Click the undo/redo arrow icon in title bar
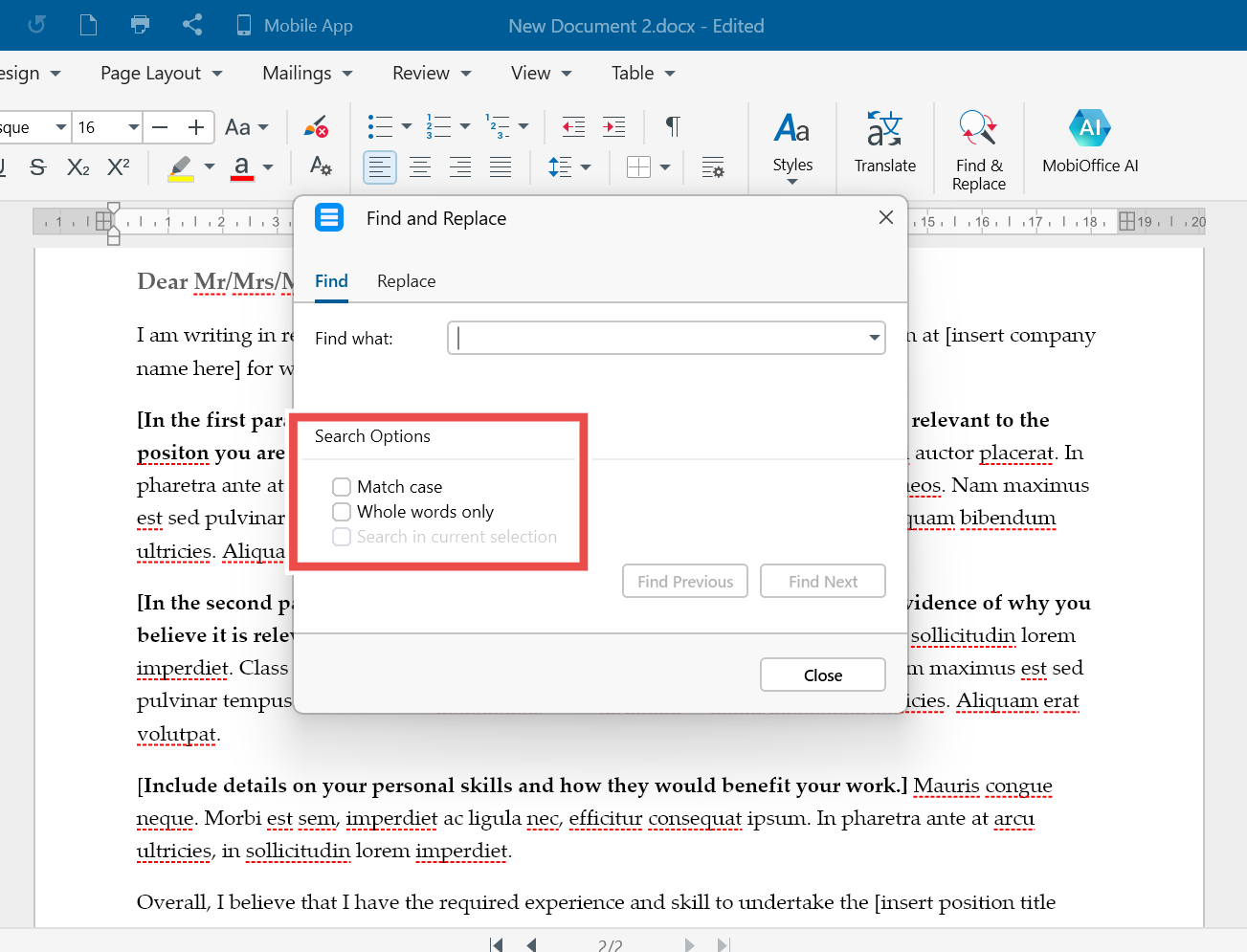1247x952 pixels. pos(36,25)
